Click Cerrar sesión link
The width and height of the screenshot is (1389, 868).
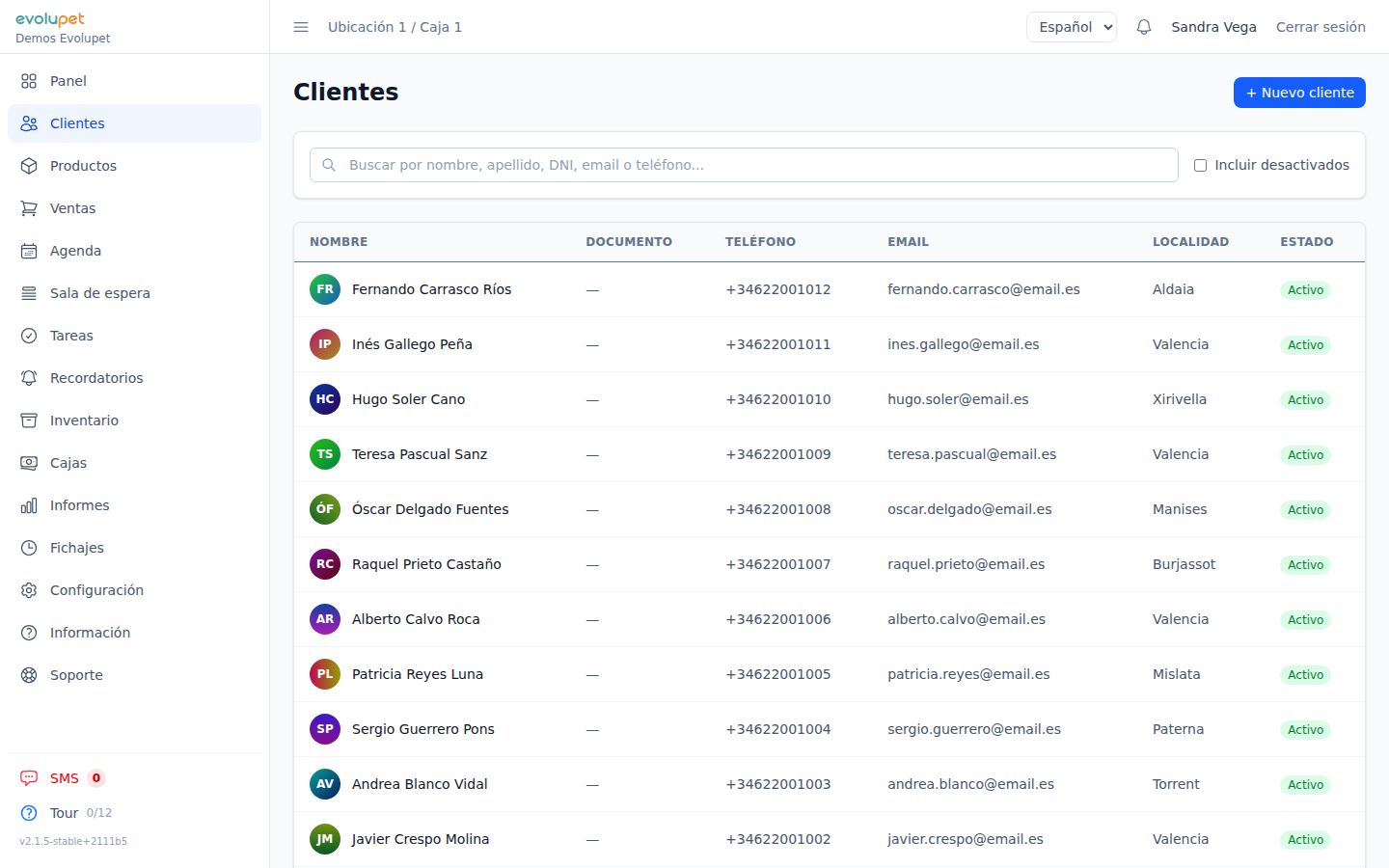[1320, 27]
